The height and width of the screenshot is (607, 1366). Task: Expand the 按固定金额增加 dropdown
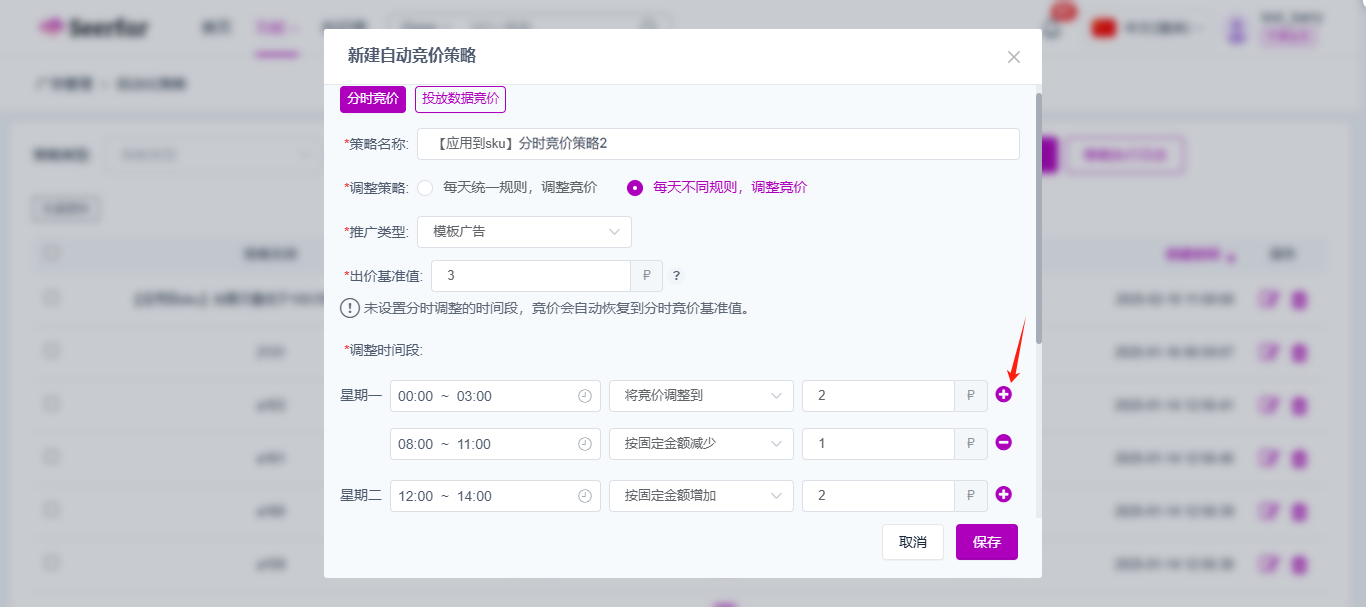700,496
